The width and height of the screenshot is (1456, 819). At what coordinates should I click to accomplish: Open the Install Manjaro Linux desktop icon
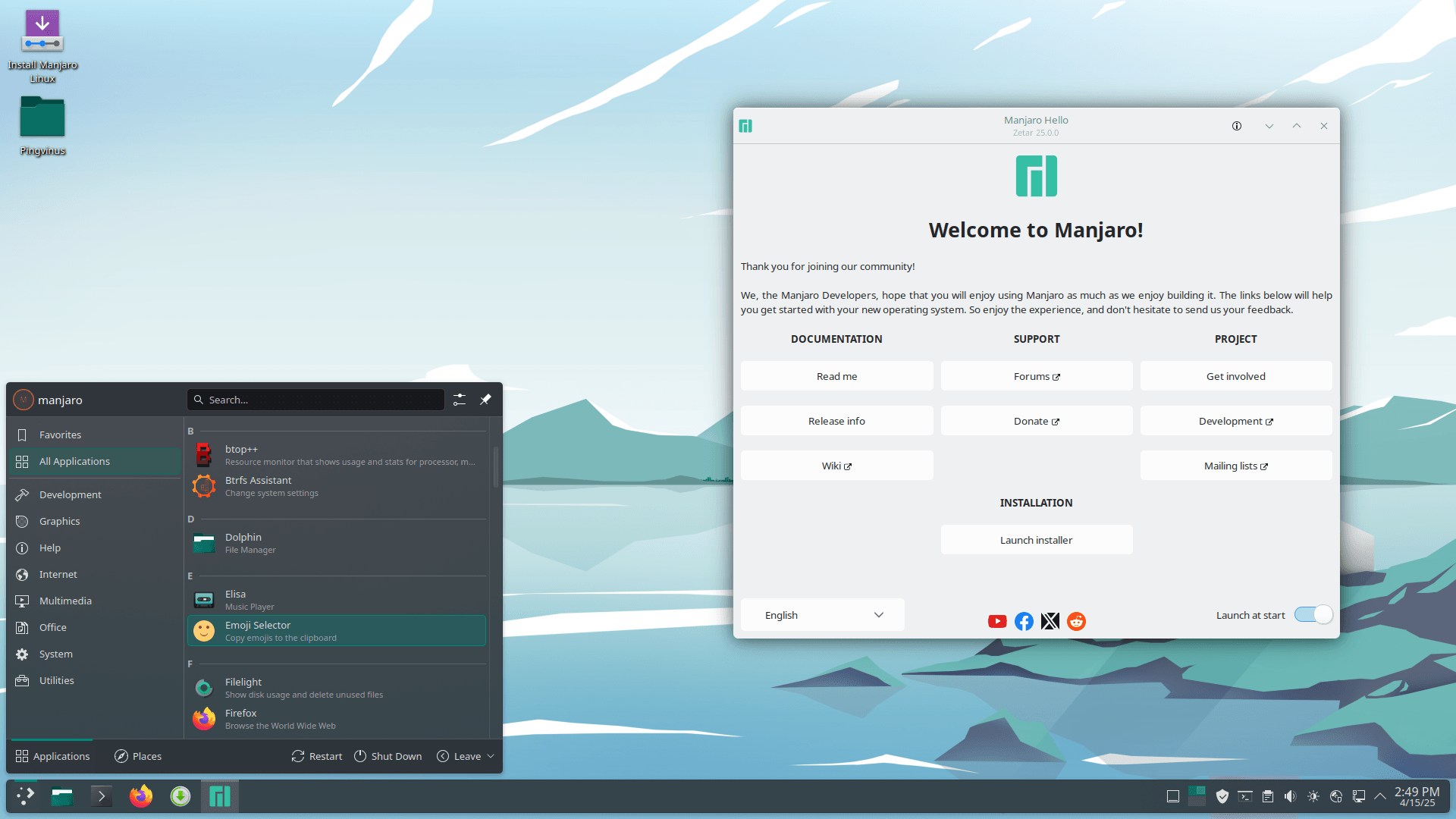[x=42, y=45]
